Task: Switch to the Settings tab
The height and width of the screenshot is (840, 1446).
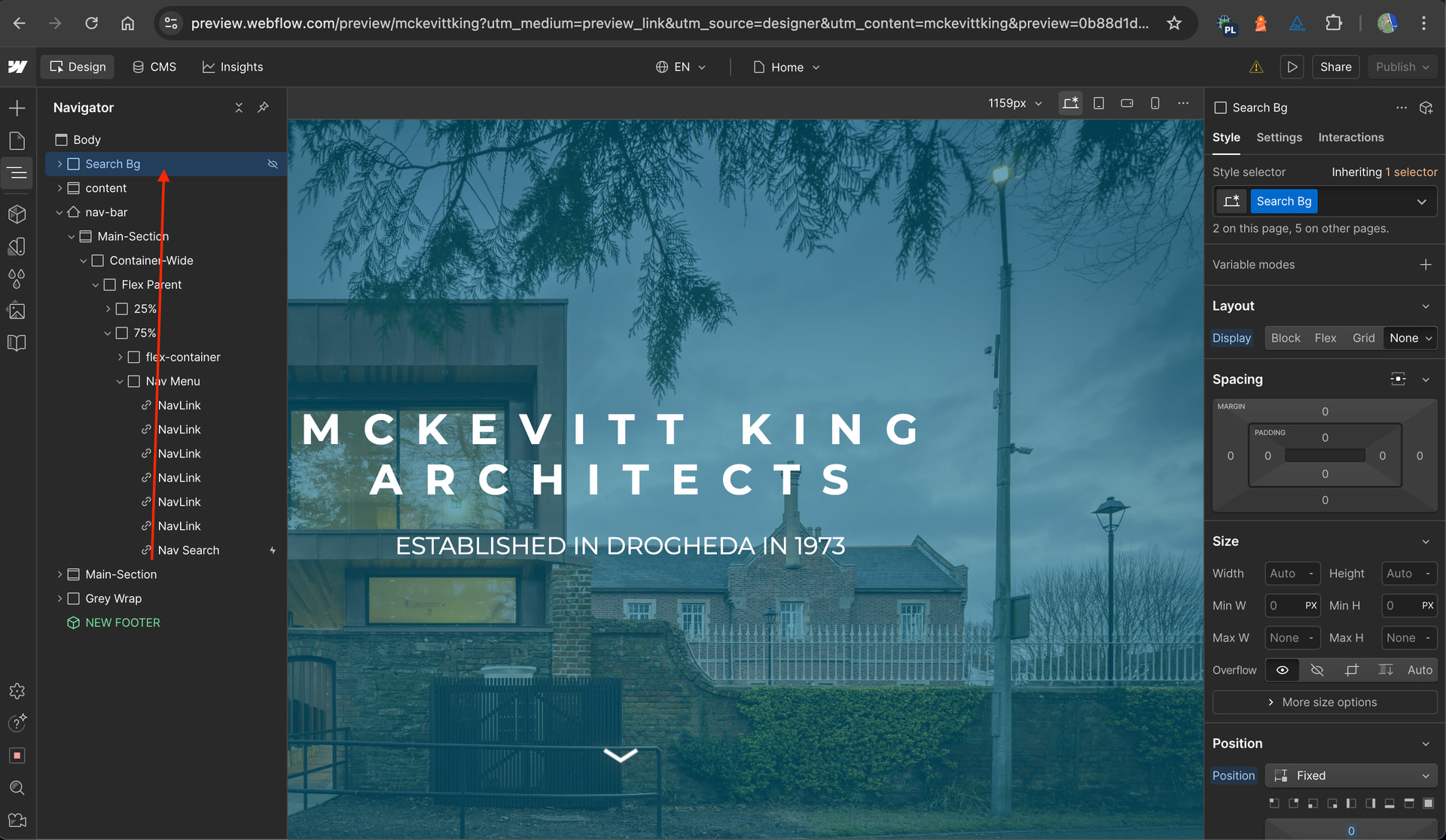Action: pos(1279,137)
